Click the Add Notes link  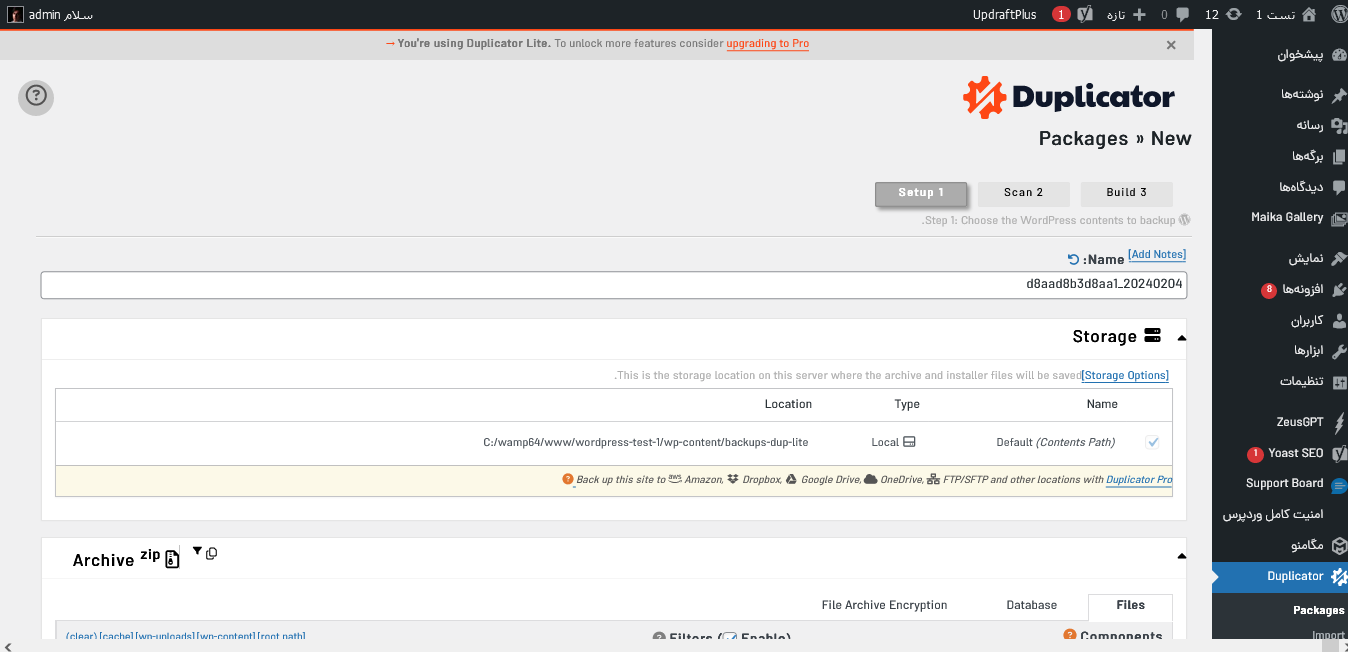pyautogui.click(x=1157, y=255)
